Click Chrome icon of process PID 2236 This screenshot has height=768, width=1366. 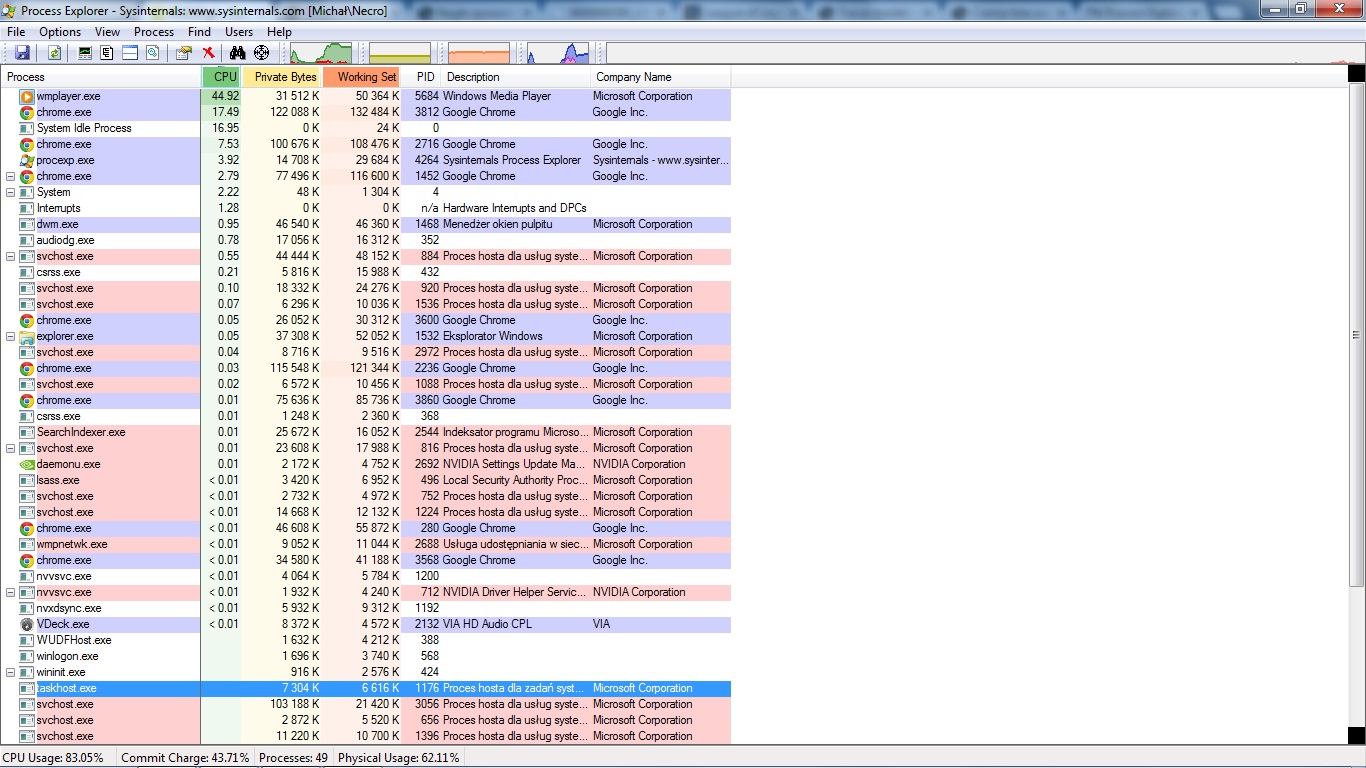point(27,368)
